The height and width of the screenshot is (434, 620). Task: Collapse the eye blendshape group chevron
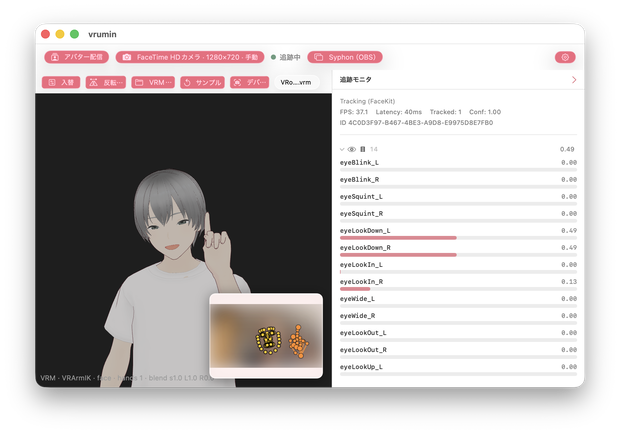coord(342,149)
